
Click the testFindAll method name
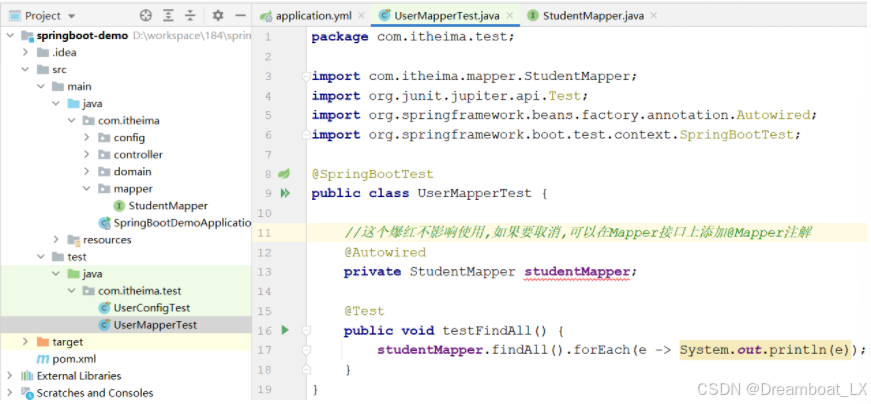487,331
